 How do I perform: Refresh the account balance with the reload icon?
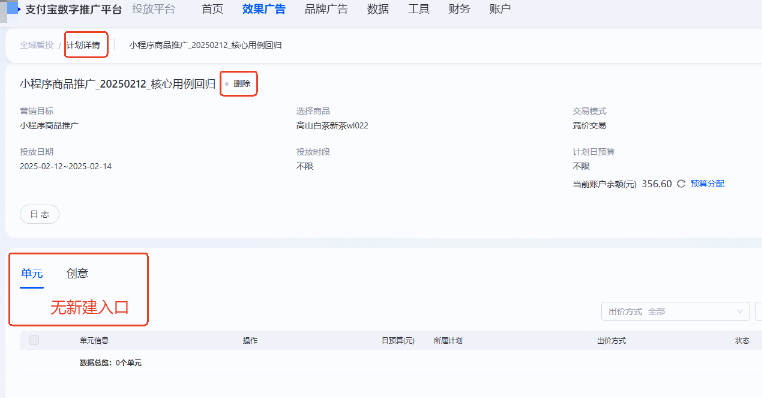[x=681, y=184]
